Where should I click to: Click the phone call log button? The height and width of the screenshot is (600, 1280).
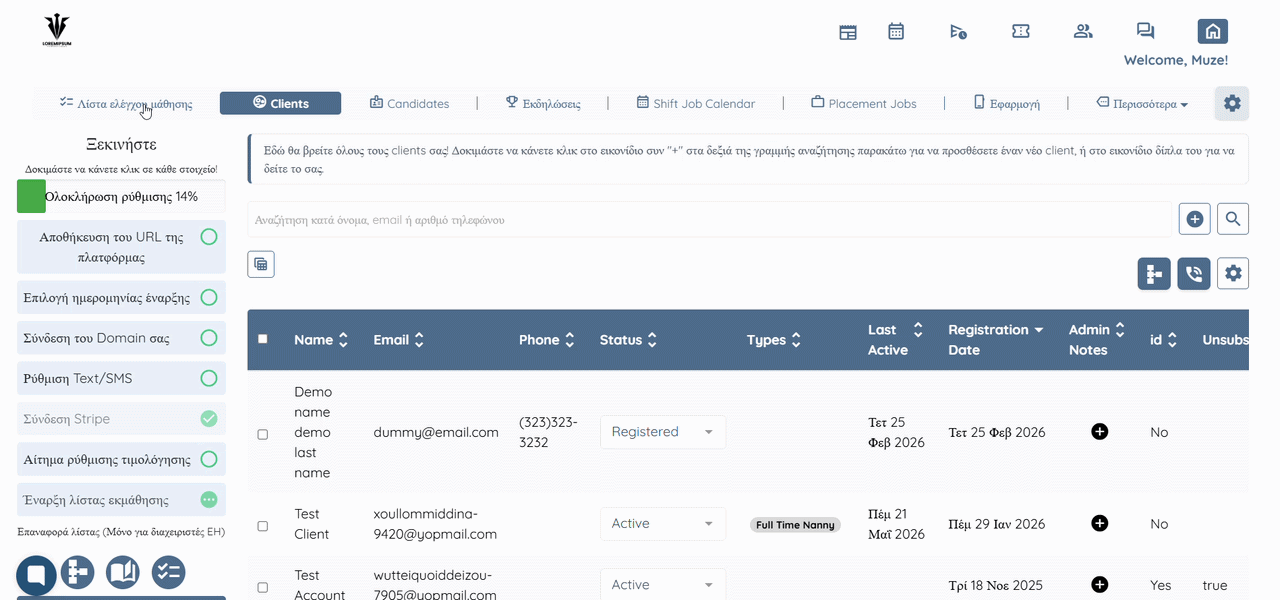pos(1194,274)
